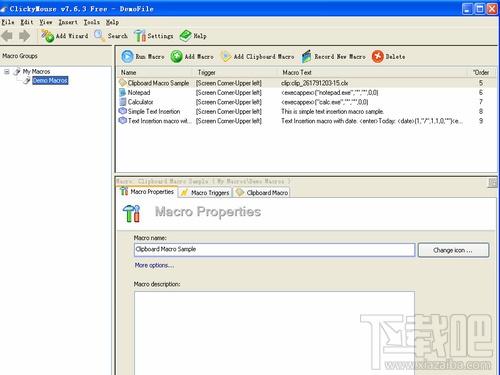This screenshot has height=375, width=500.
Task: Click the Run Macro button
Action: pos(143,56)
